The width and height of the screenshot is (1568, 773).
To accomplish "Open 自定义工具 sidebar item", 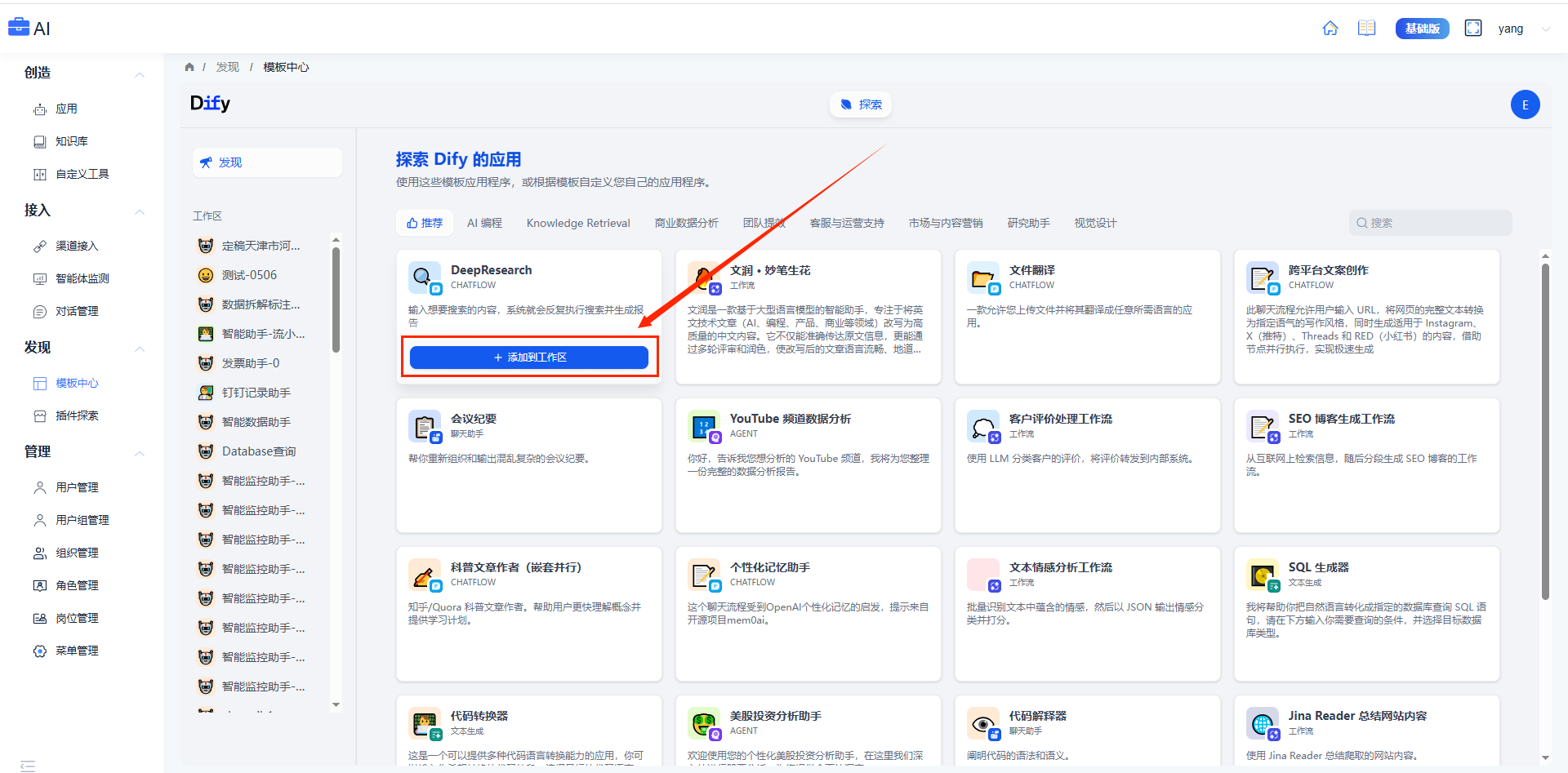I will 82,174.
